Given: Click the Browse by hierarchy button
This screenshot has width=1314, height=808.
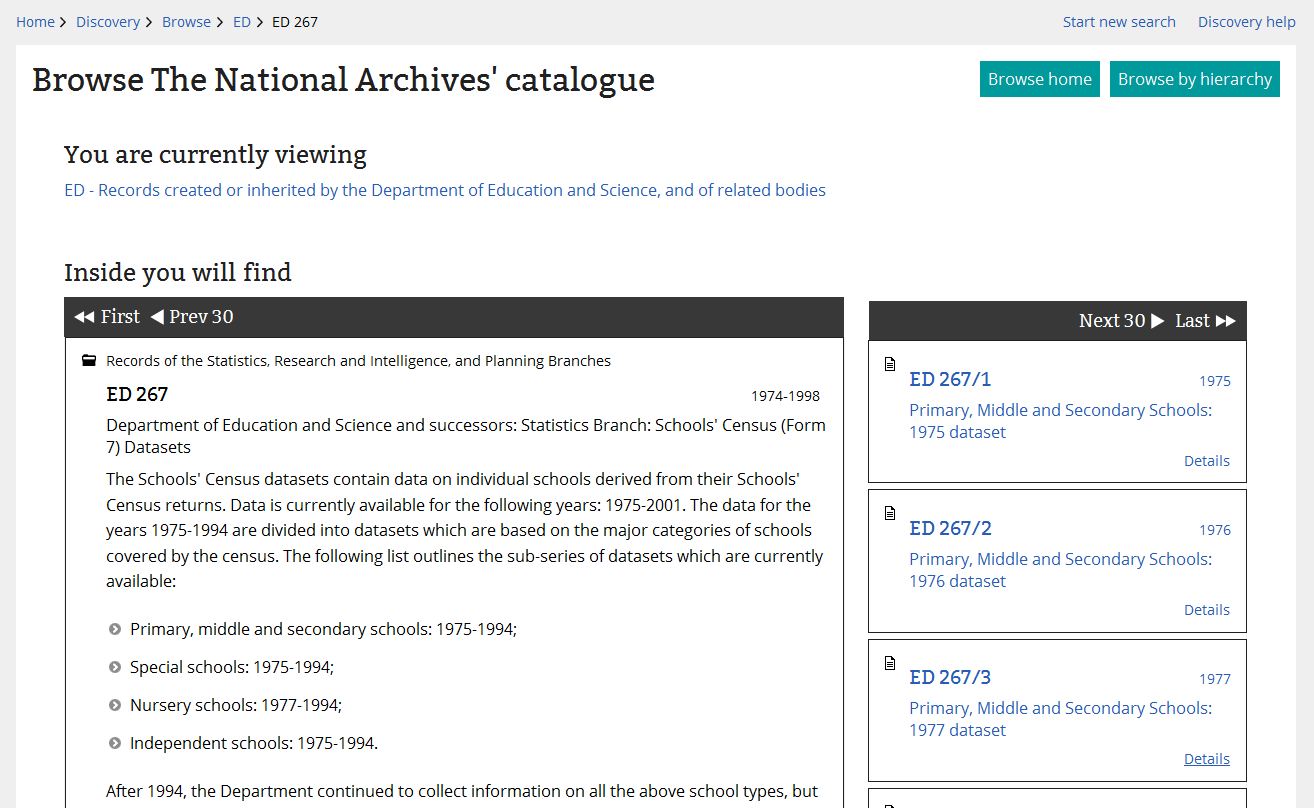Looking at the screenshot, I should [x=1195, y=79].
